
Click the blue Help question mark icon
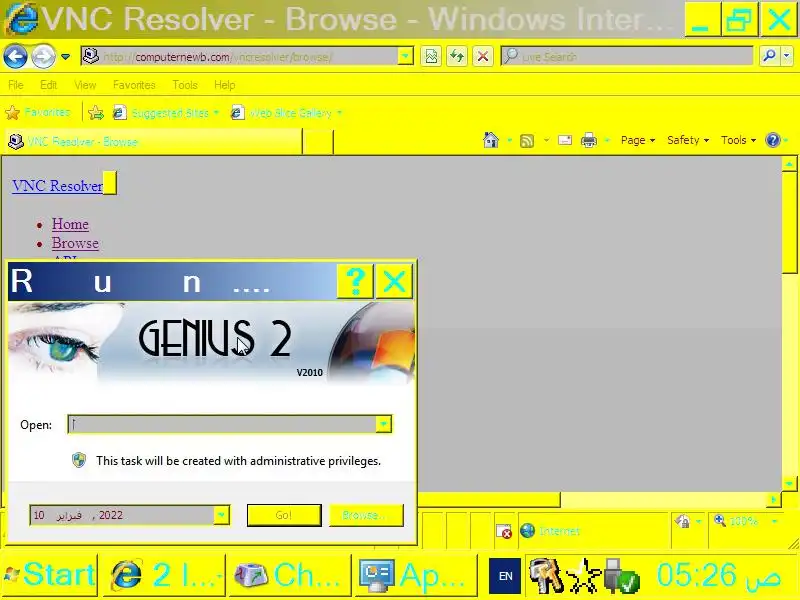773,140
